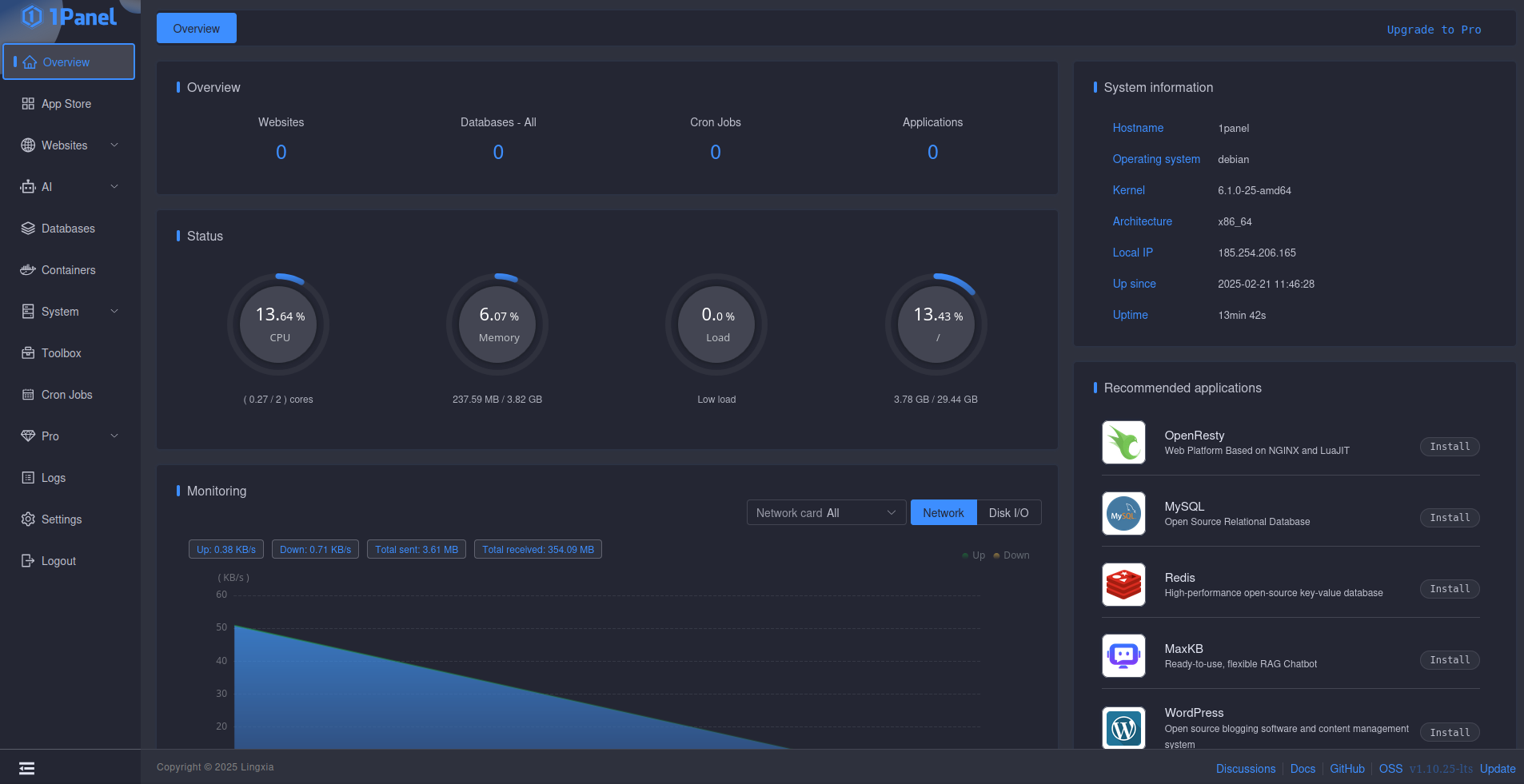
Task: Click the CPU usage gauge
Action: coord(278,324)
